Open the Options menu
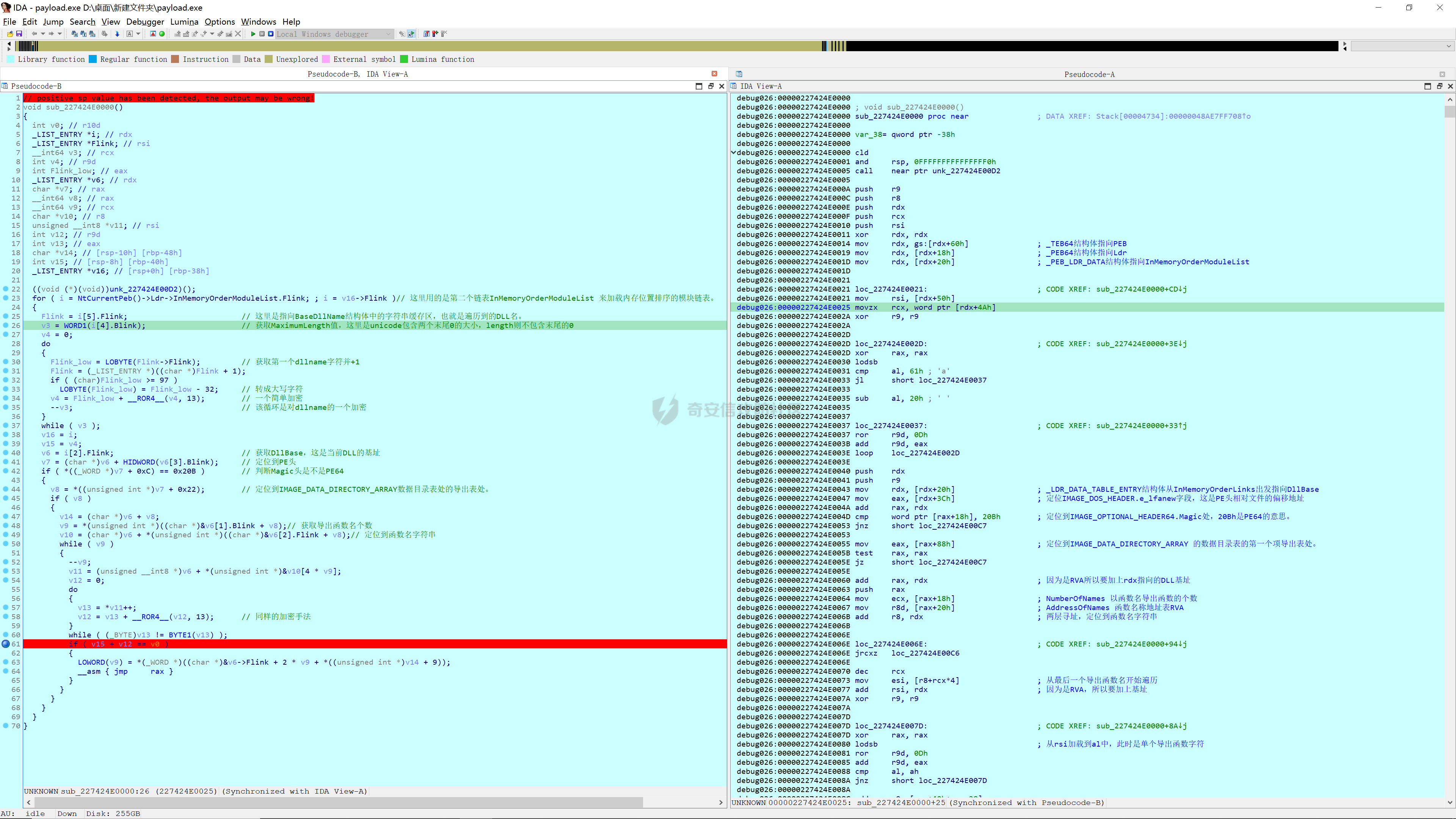The height and width of the screenshot is (819, 1456). tap(220, 22)
